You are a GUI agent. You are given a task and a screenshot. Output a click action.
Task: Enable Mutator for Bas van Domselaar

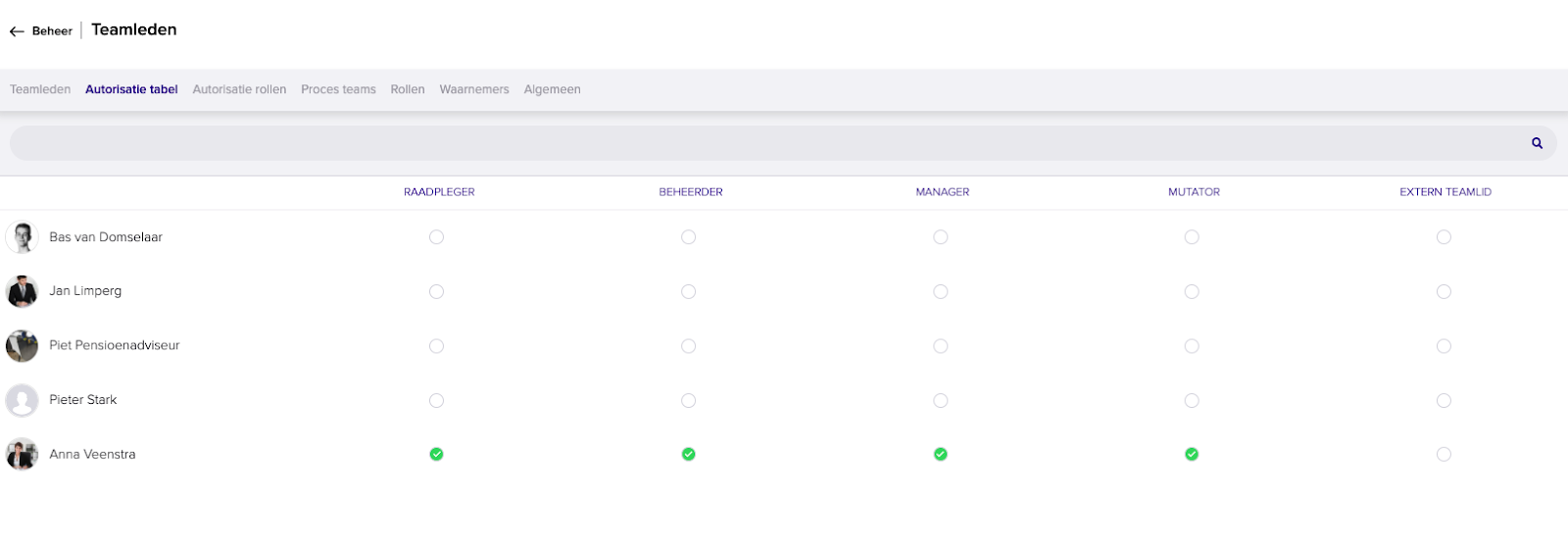(x=1192, y=237)
